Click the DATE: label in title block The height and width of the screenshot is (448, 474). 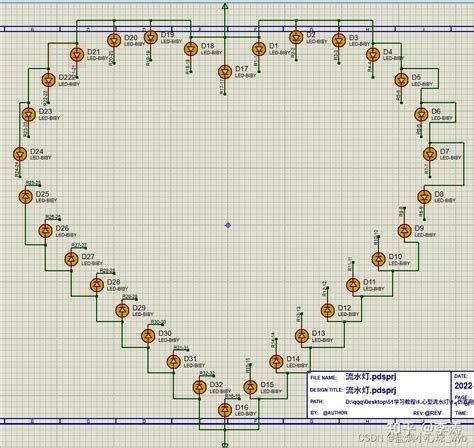[461, 376]
